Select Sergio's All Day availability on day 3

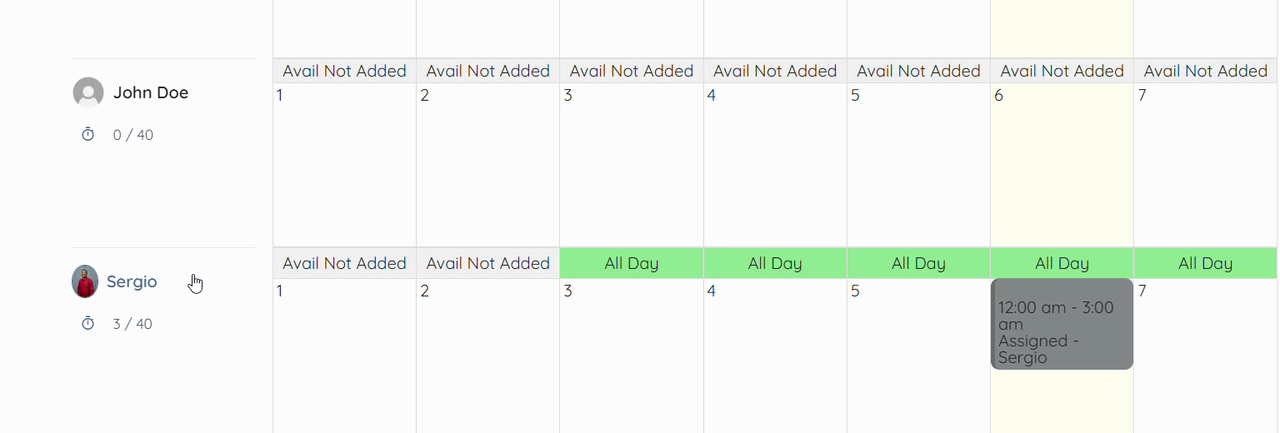[632, 263]
